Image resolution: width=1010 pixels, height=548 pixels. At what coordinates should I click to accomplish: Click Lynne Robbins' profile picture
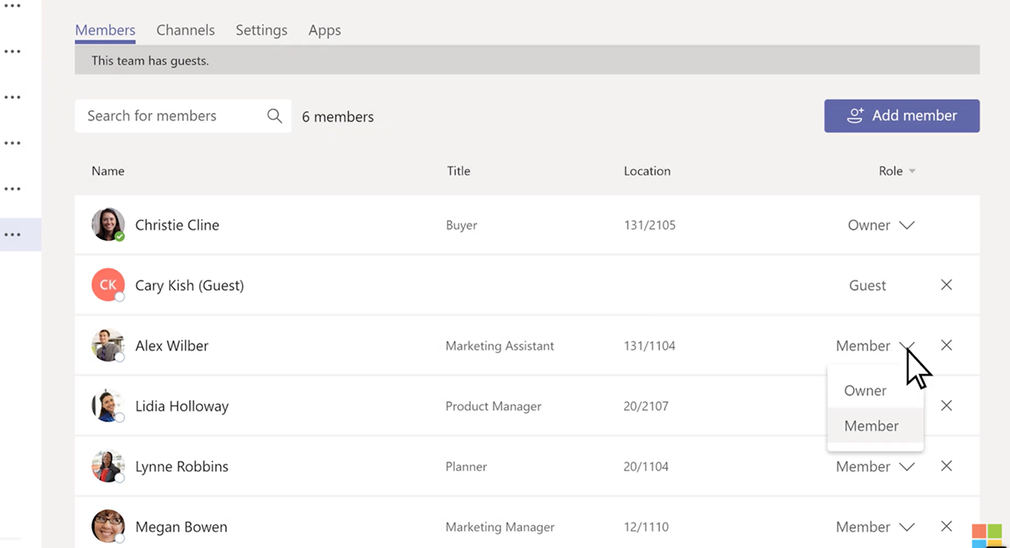(x=108, y=466)
